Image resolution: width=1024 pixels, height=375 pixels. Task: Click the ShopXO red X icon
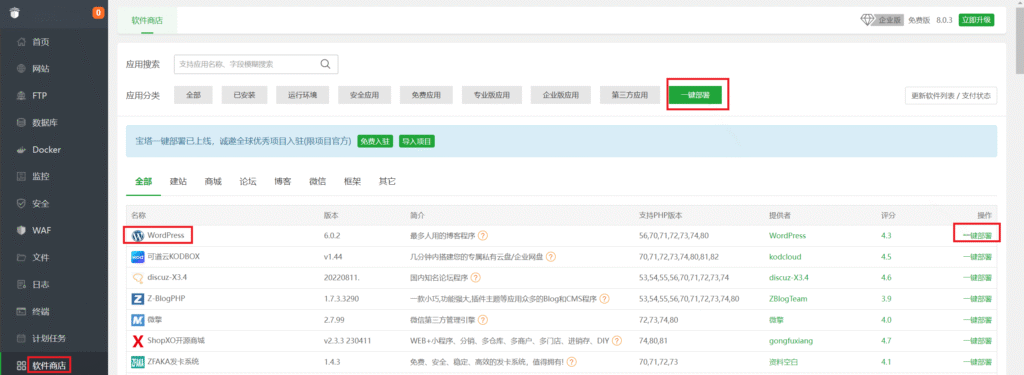coord(137,341)
